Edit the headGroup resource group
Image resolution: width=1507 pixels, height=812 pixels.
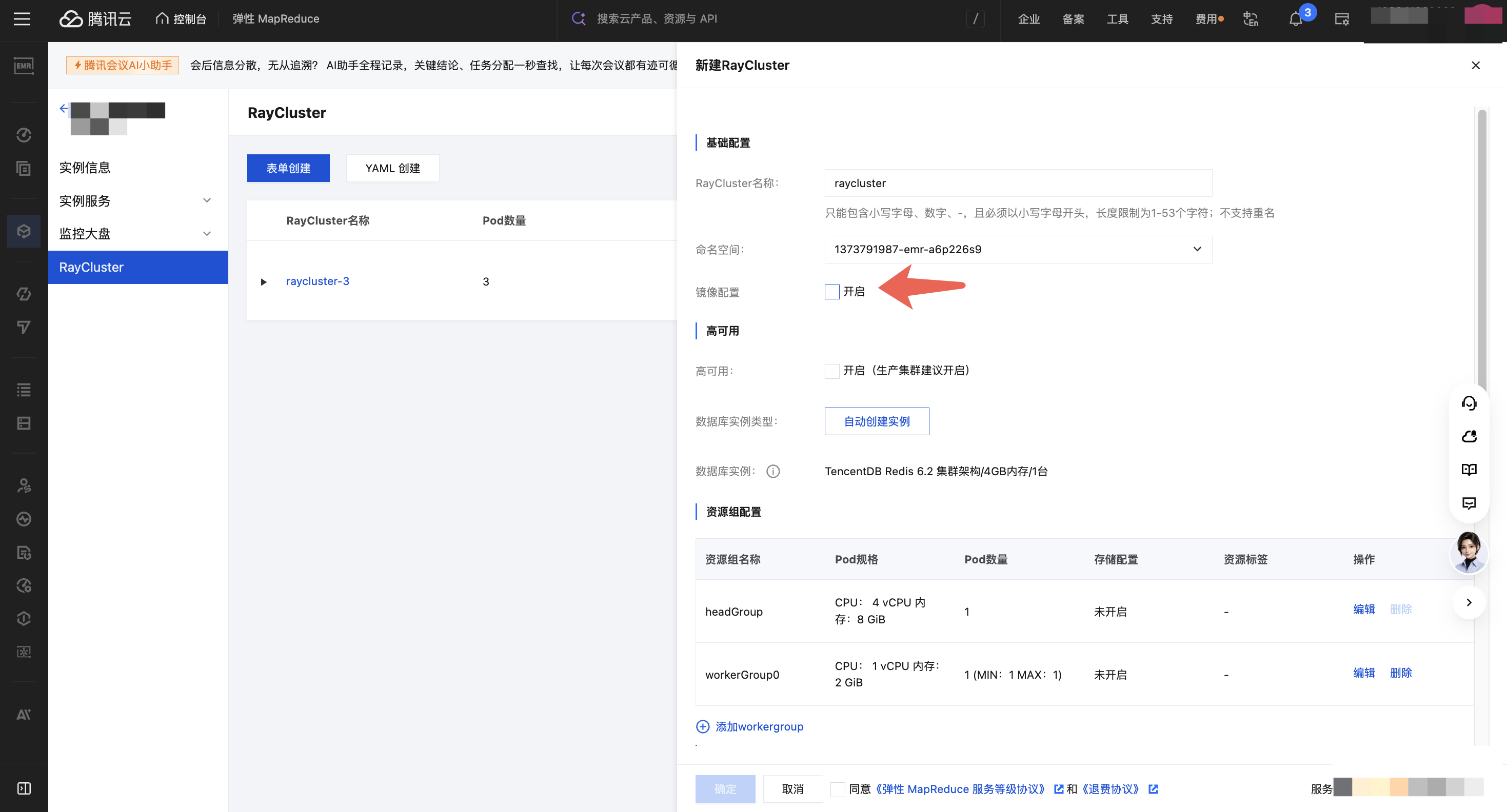tap(1364, 609)
